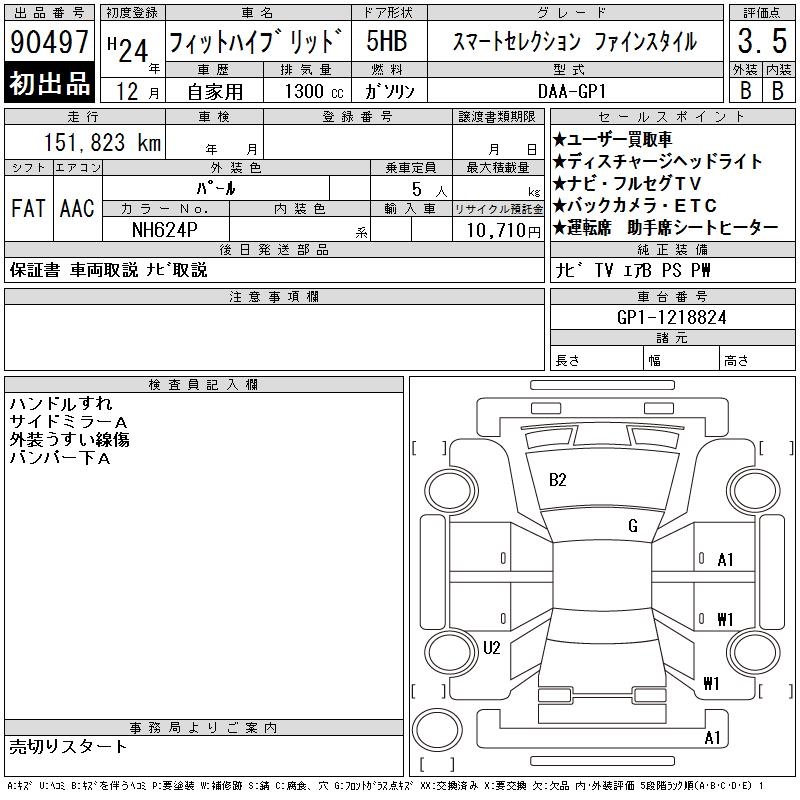
Task: Select the color number NH624P
Action: pos(164,230)
